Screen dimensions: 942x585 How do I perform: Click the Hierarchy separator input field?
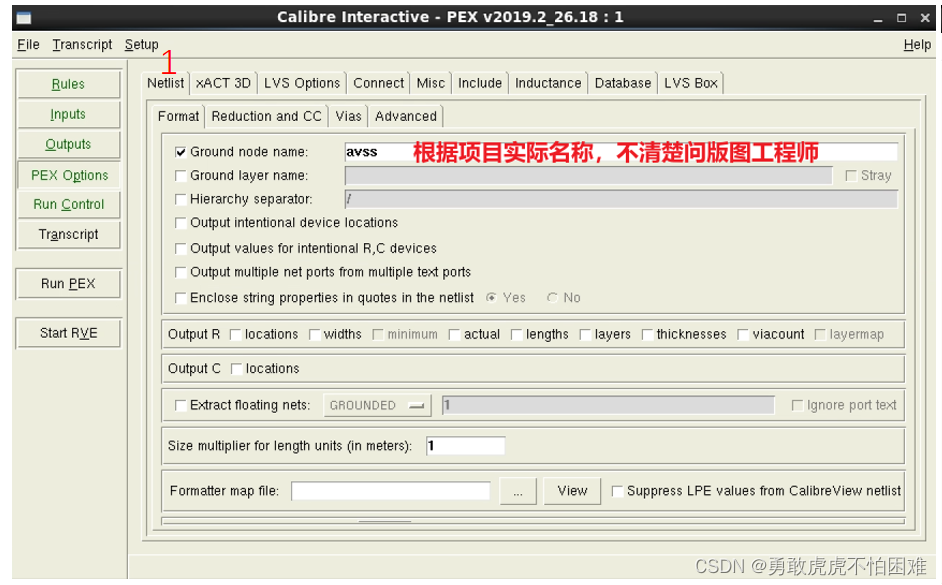(621, 199)
